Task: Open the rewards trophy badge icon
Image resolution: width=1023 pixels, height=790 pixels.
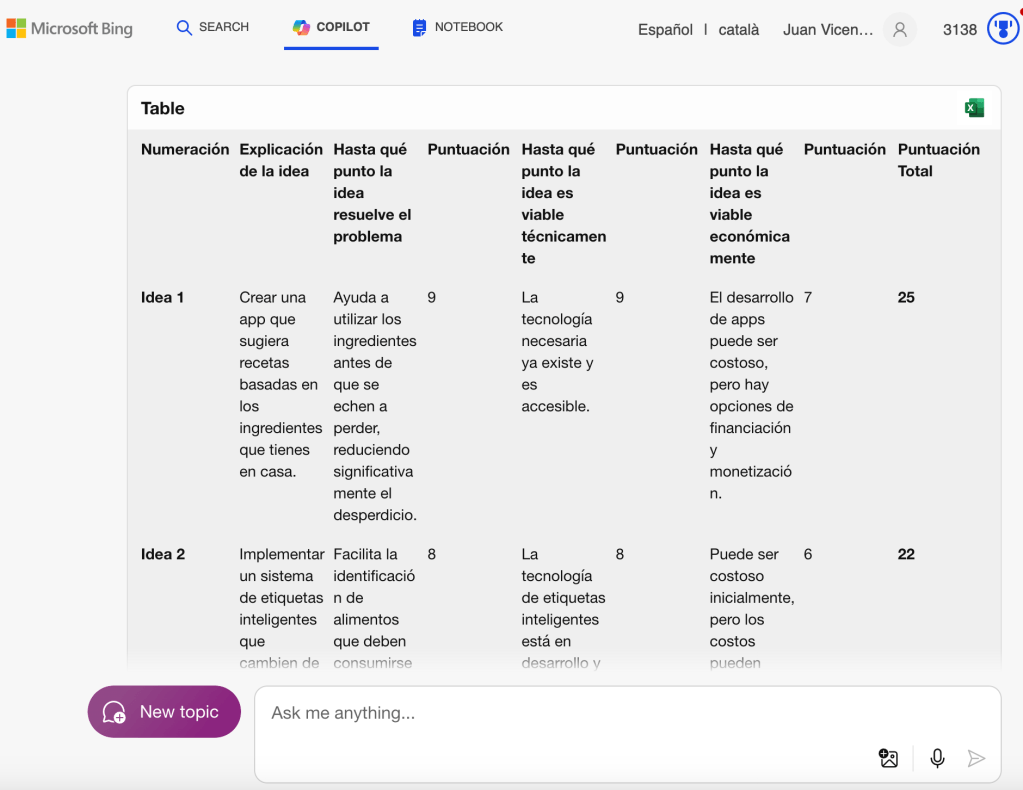Action: coord(1002,29)
